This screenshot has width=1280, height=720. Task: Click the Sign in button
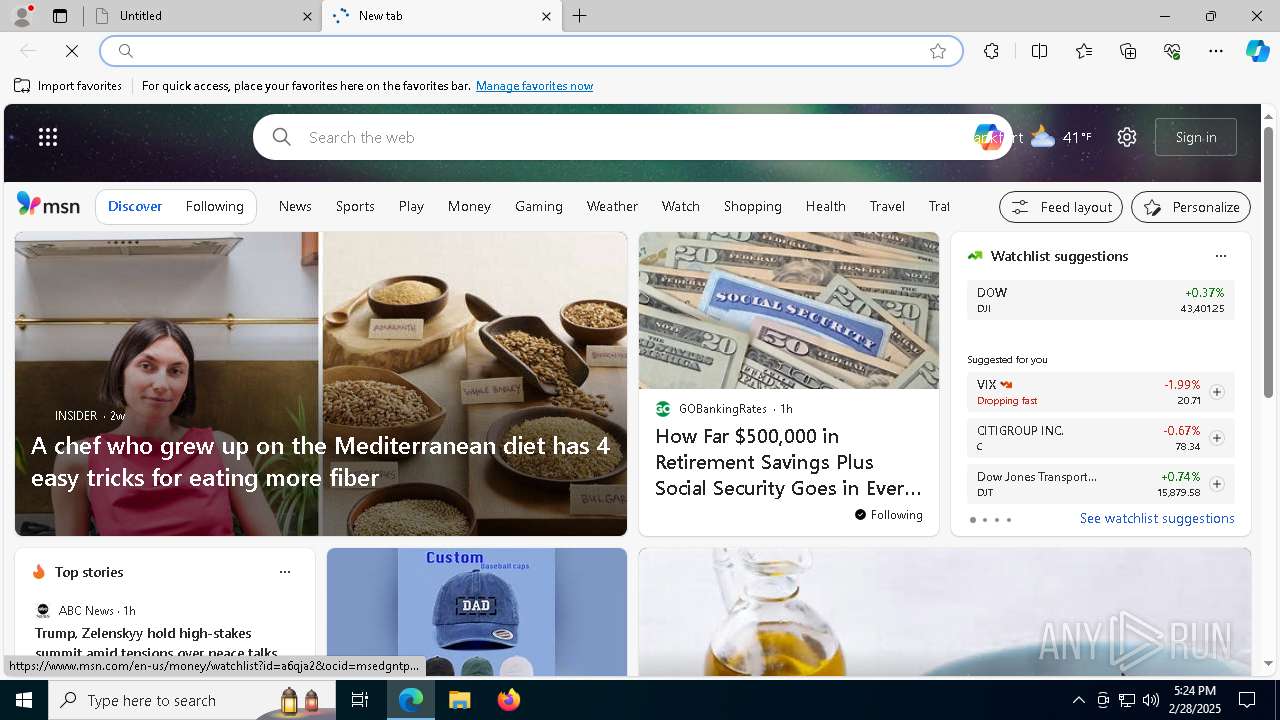[1196, 137]
